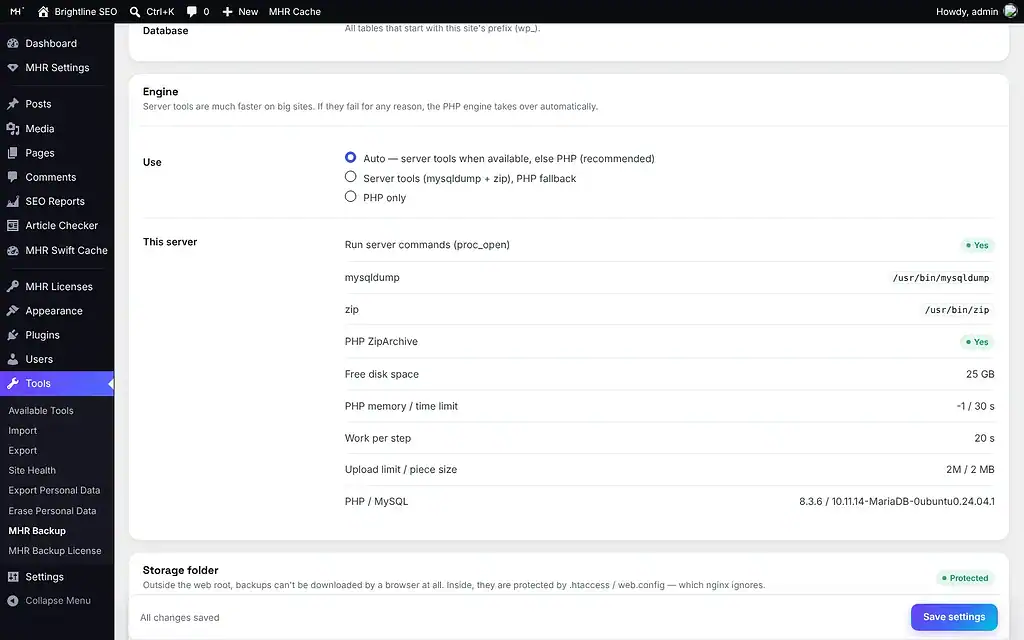Click the Collapse Menu arrow icon
The height and width of the screenshot is (640, 1024).
click(x=12, y=601)
